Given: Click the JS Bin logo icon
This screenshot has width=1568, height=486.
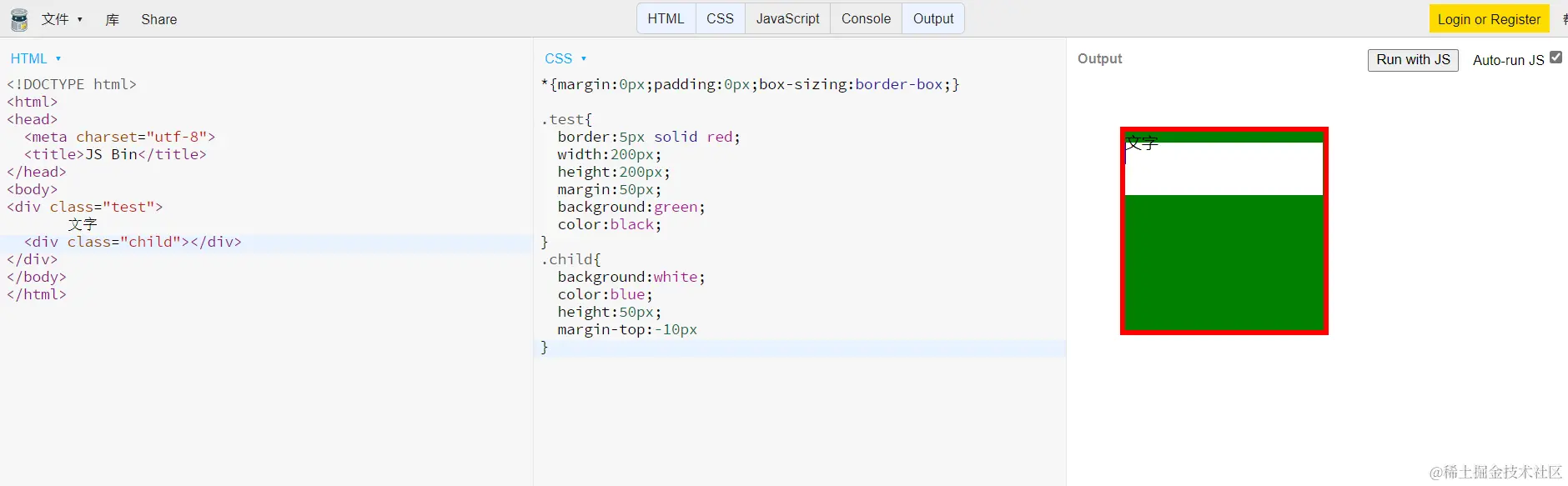Looking at the screenshot, I should [x=19, y=19].
